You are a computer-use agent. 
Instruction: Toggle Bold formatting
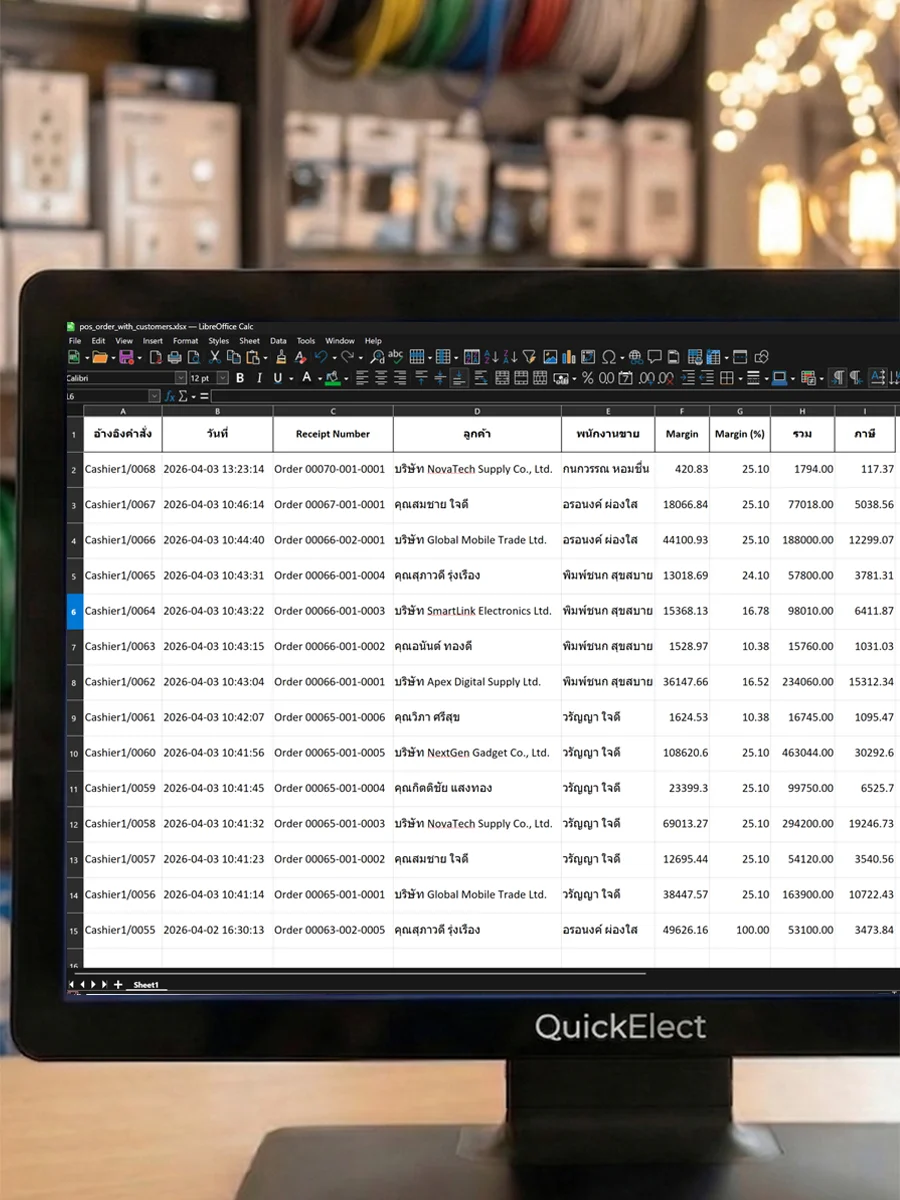tap(240, 378)
